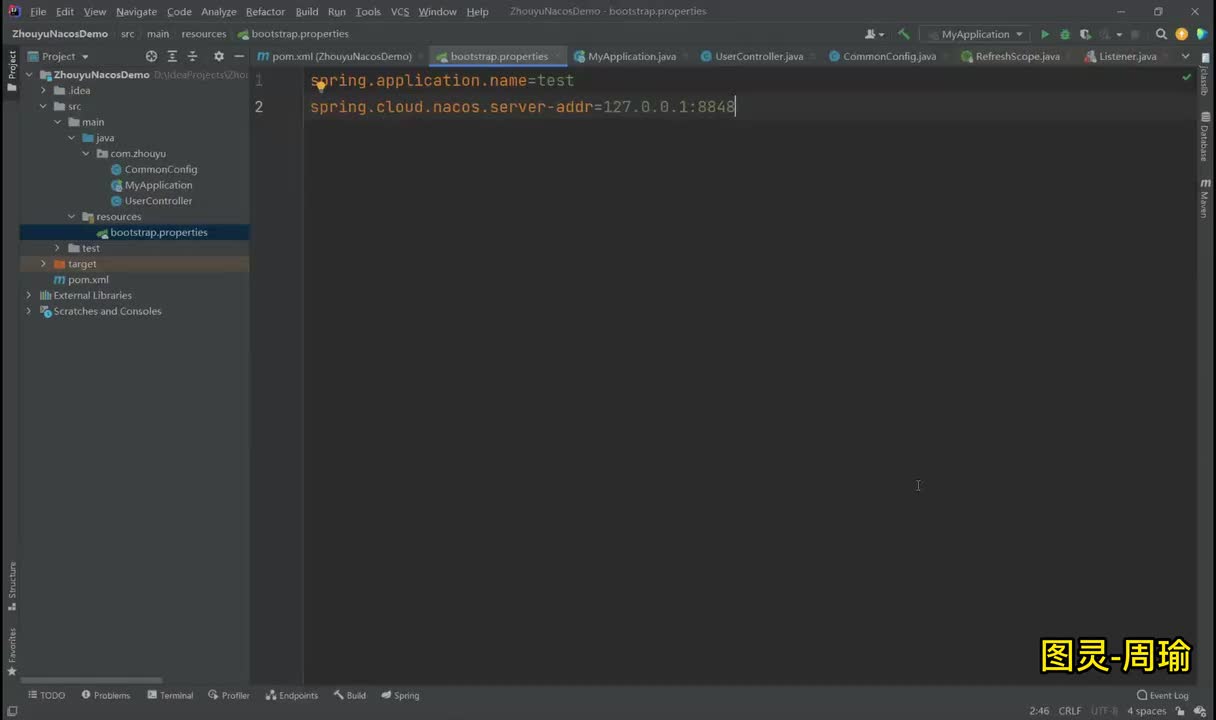
Task: Open the Problems tool window
Action: point(106,696)
